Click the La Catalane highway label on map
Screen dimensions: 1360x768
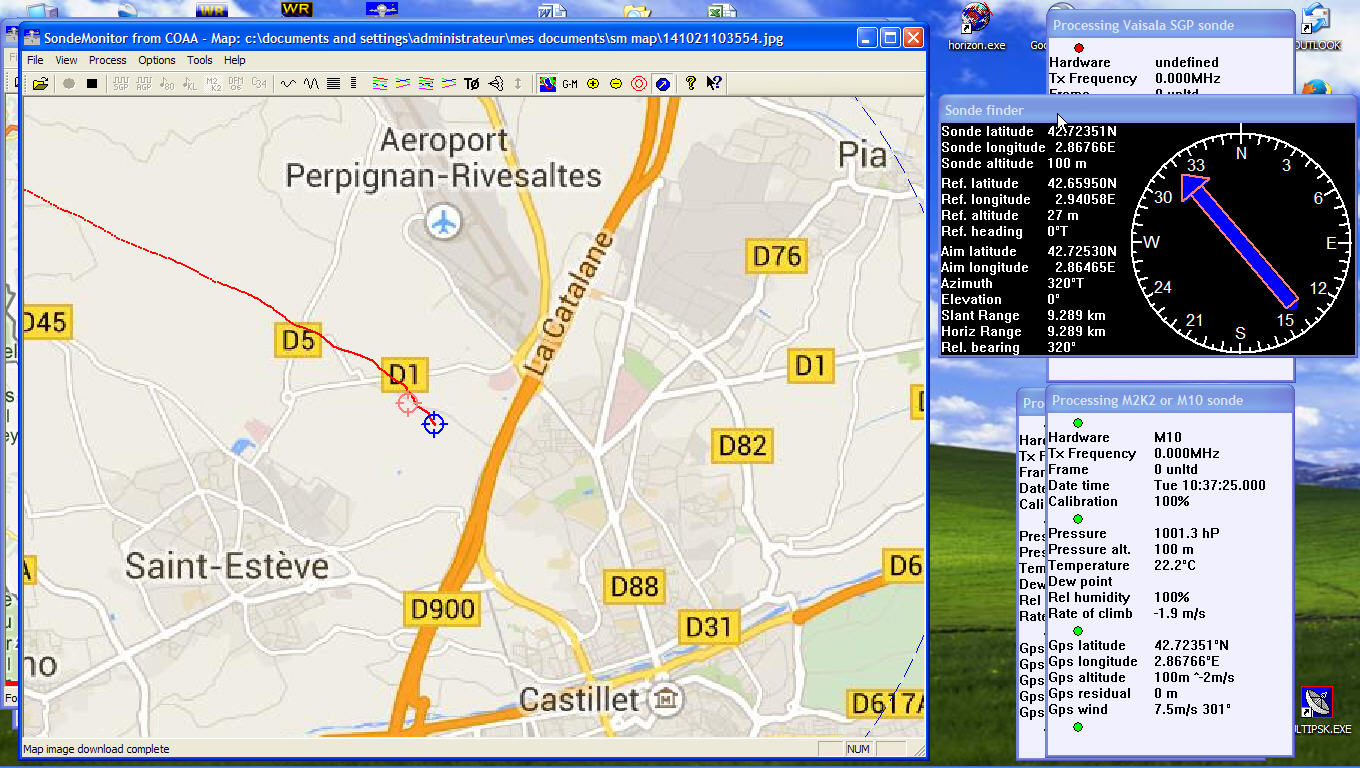pos(569,304)
